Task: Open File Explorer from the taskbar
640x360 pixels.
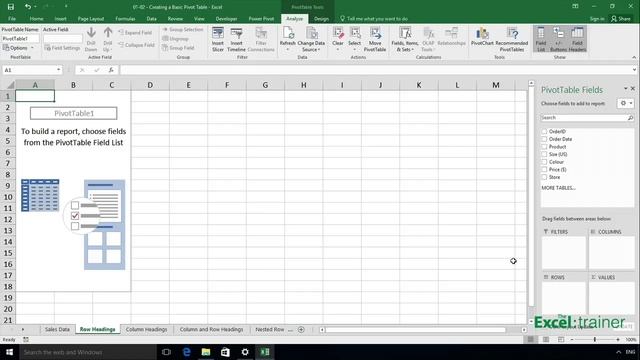Action: coord(206,352)
